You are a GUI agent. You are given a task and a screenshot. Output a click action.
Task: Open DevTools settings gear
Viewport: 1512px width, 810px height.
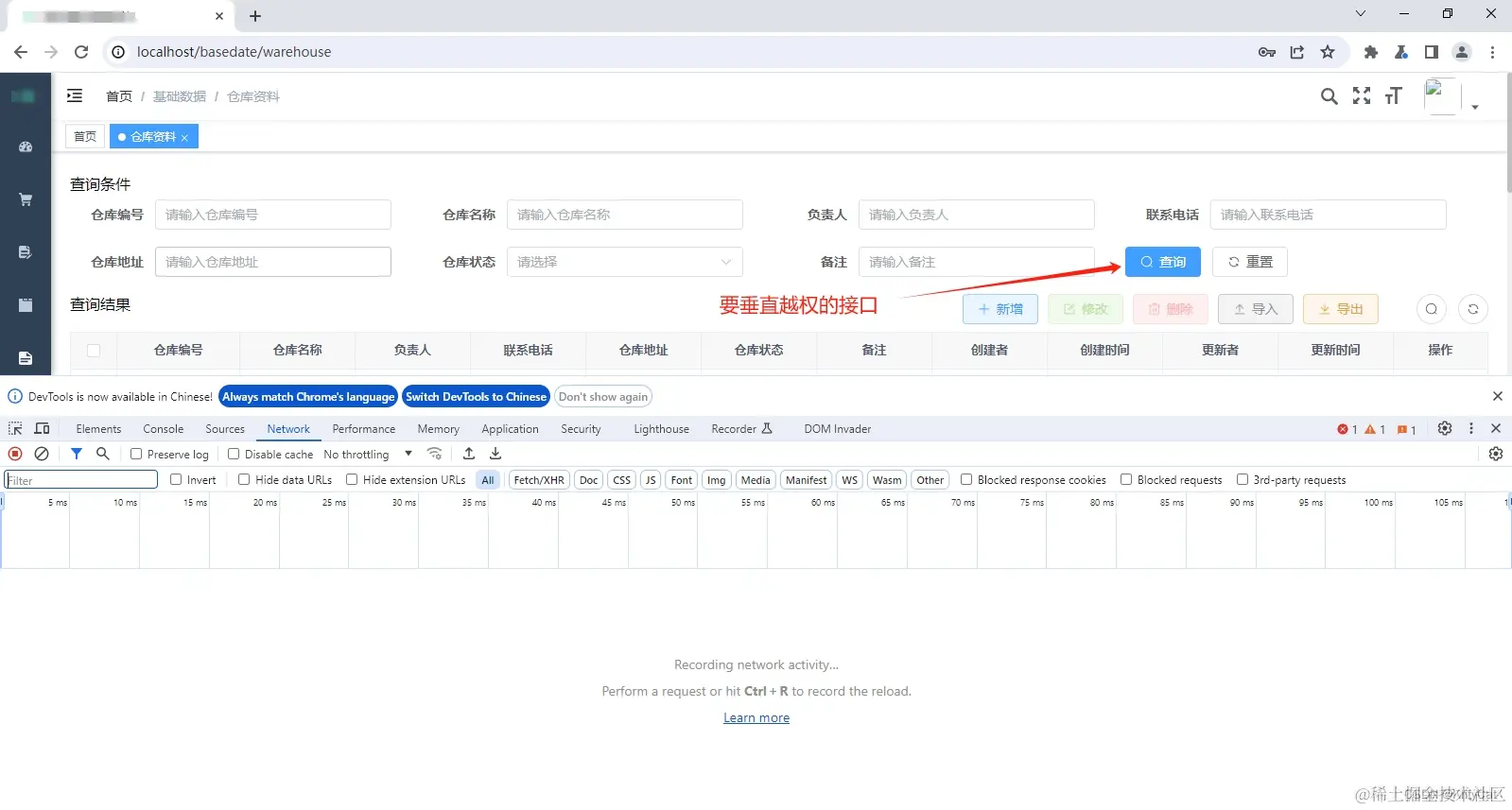tap(1445, 428)
